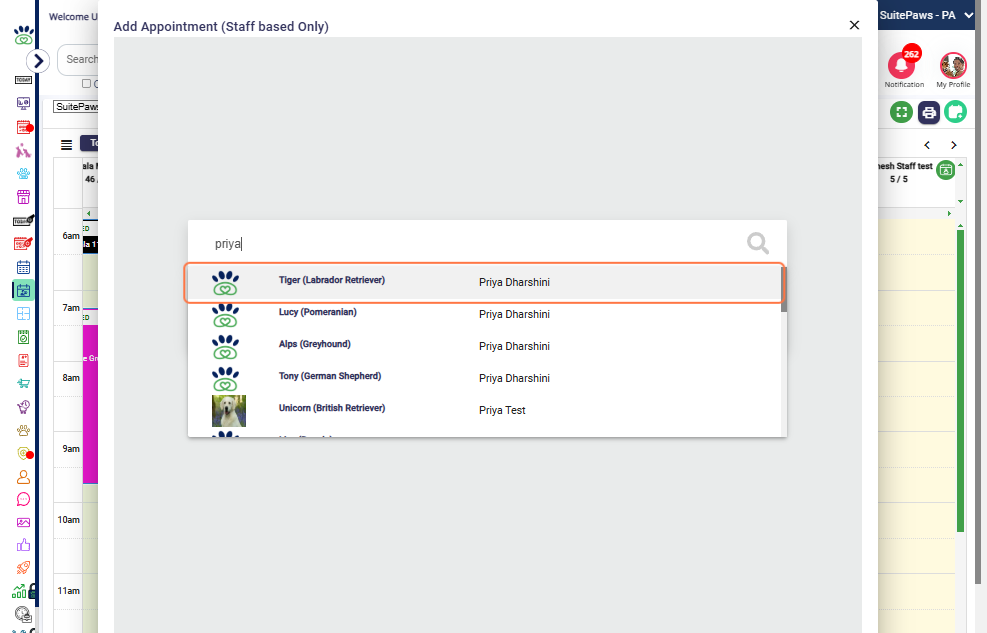Open the purple image gallery sidebar icon

pyautogui.click(x=23, y=522)
